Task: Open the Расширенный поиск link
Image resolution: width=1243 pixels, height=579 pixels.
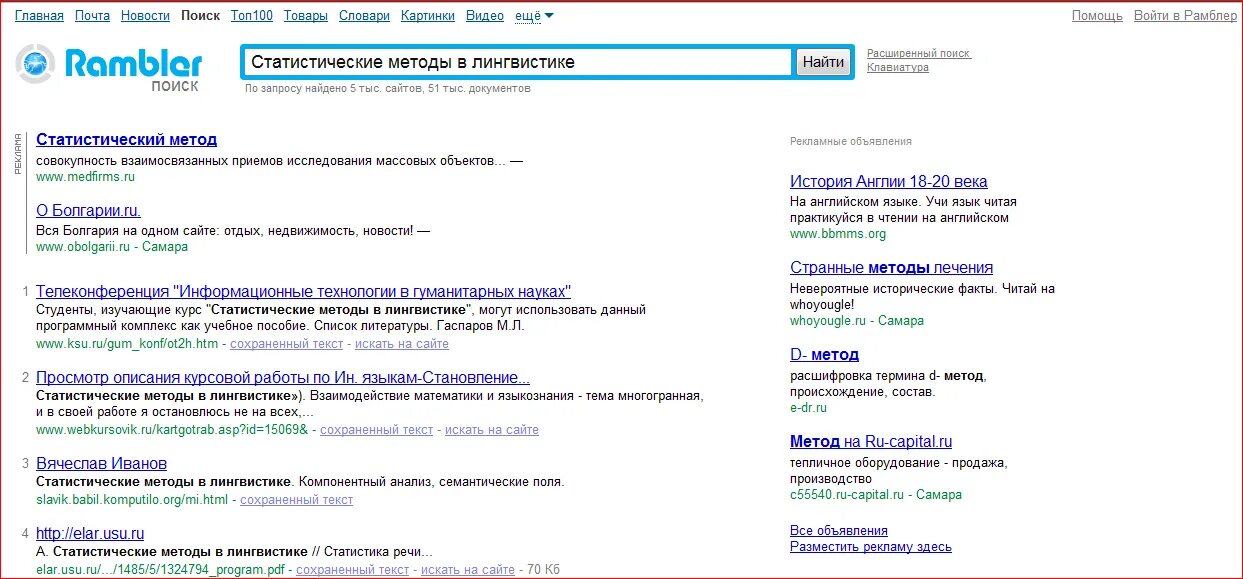Action: click(919, 54)
